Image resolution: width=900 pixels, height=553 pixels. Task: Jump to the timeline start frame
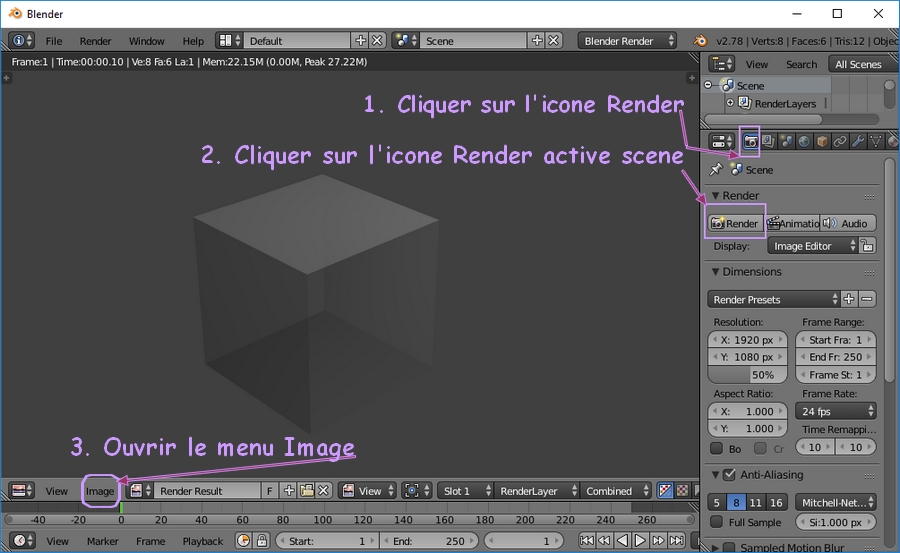[587, 541]
